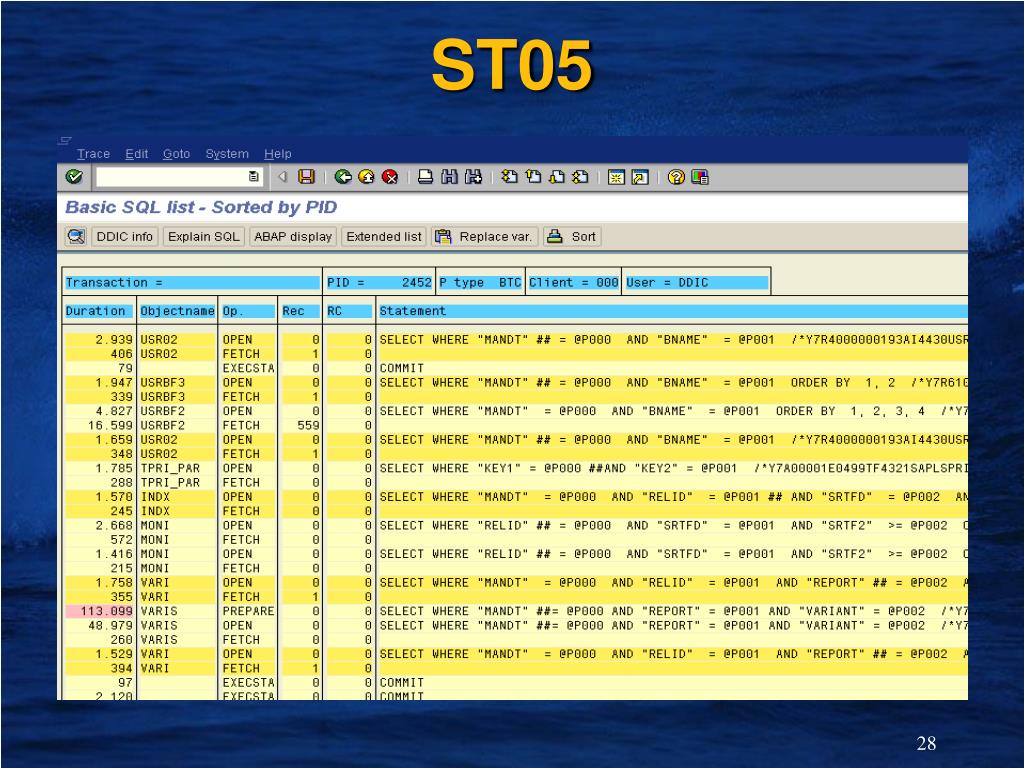Screen dimensions: 1024x768
Task: Select the Statement column header
Action: click(x=673, y=311)
